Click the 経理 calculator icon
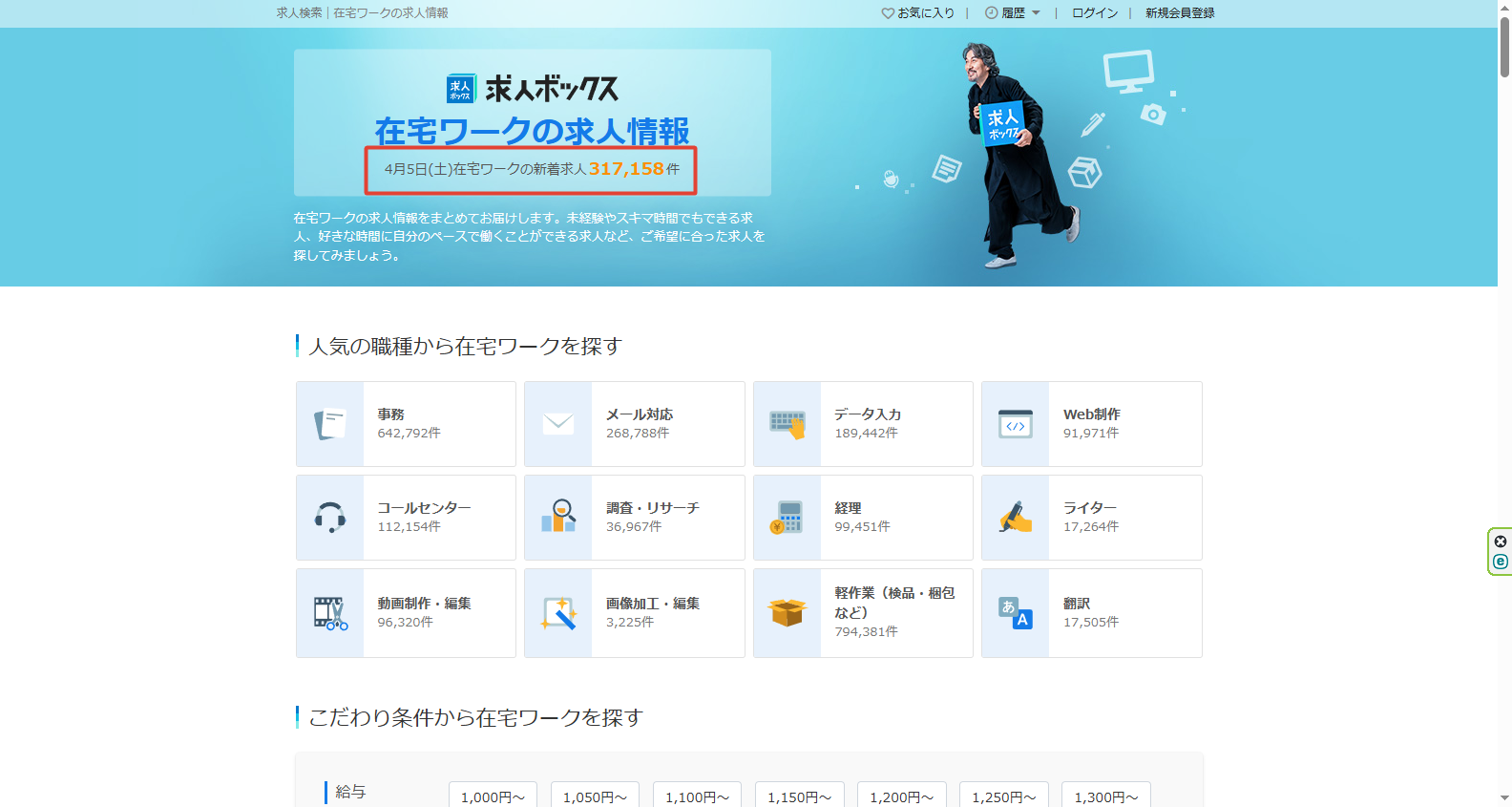This screenshot has height=807, width=1512. (x=787, y=517)
